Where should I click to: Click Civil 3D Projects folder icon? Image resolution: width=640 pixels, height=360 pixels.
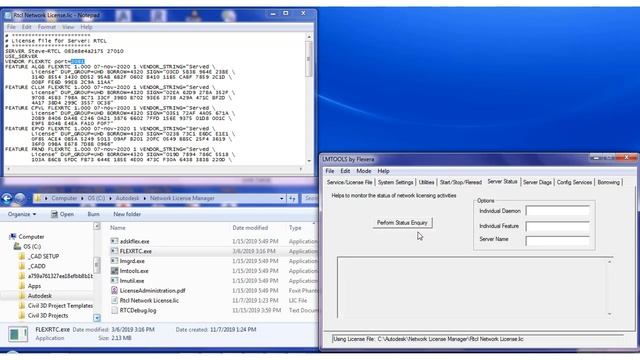point(22,316)
